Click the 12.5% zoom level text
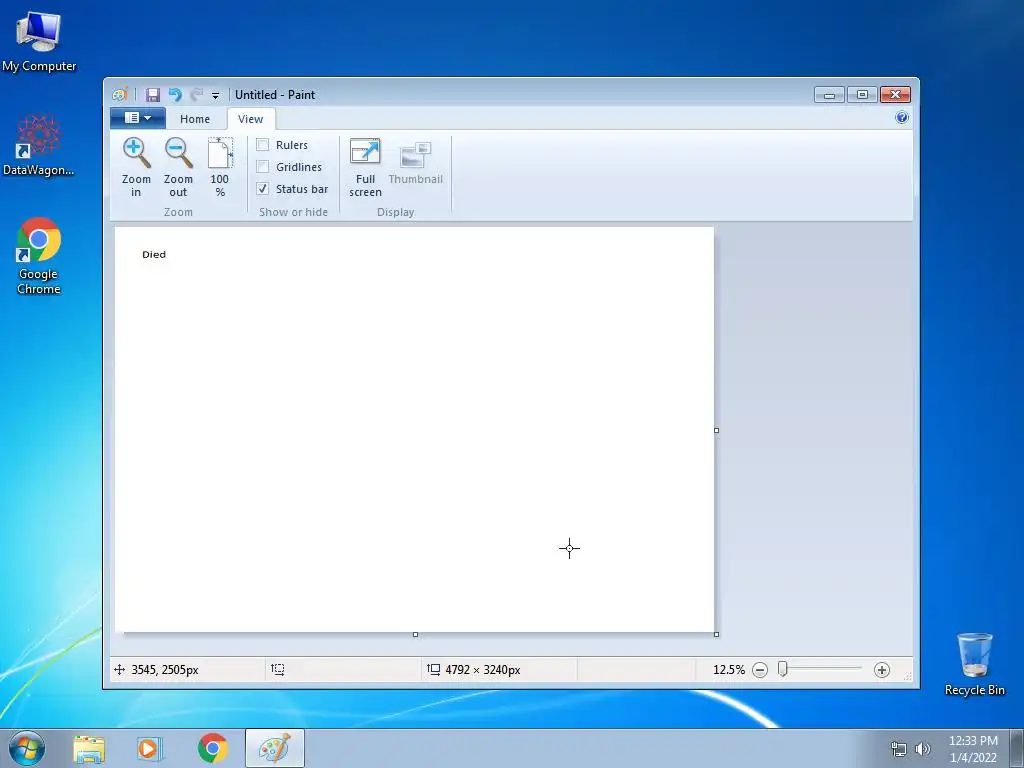 [729, 670]
